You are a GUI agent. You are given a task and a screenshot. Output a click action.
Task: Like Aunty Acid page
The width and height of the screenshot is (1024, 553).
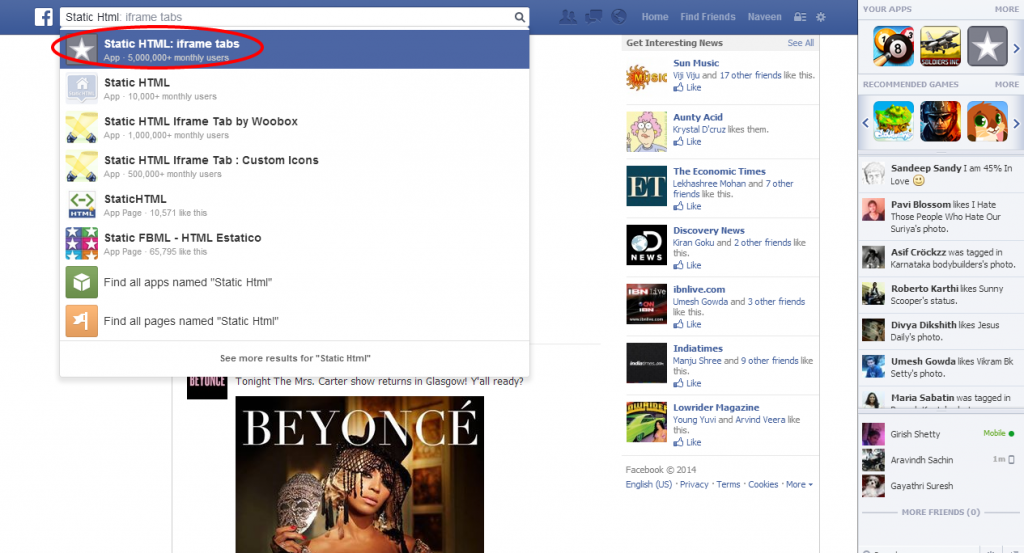click(x=688, y=142)
